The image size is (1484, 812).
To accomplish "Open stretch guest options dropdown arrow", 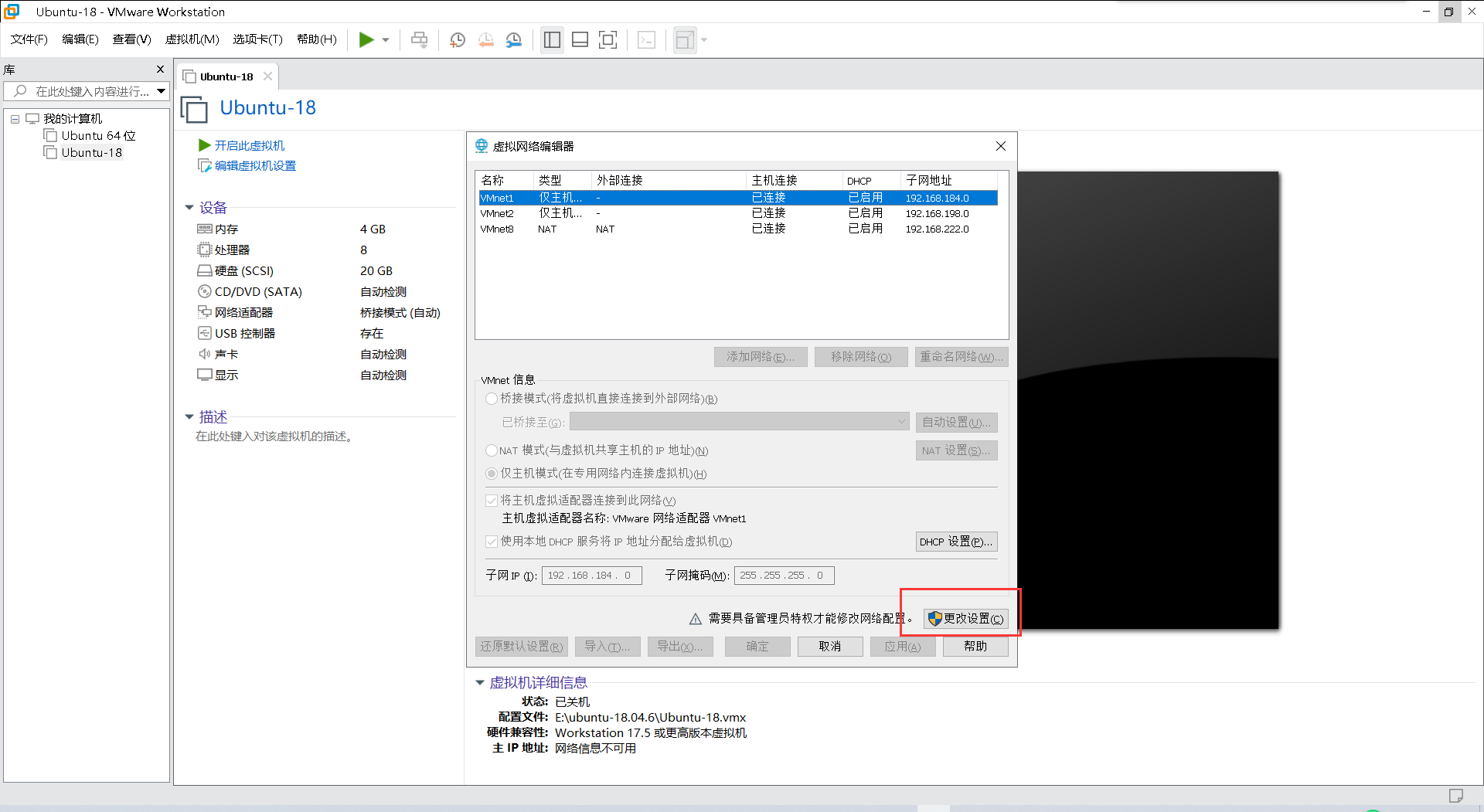I will tap(704, 40).
